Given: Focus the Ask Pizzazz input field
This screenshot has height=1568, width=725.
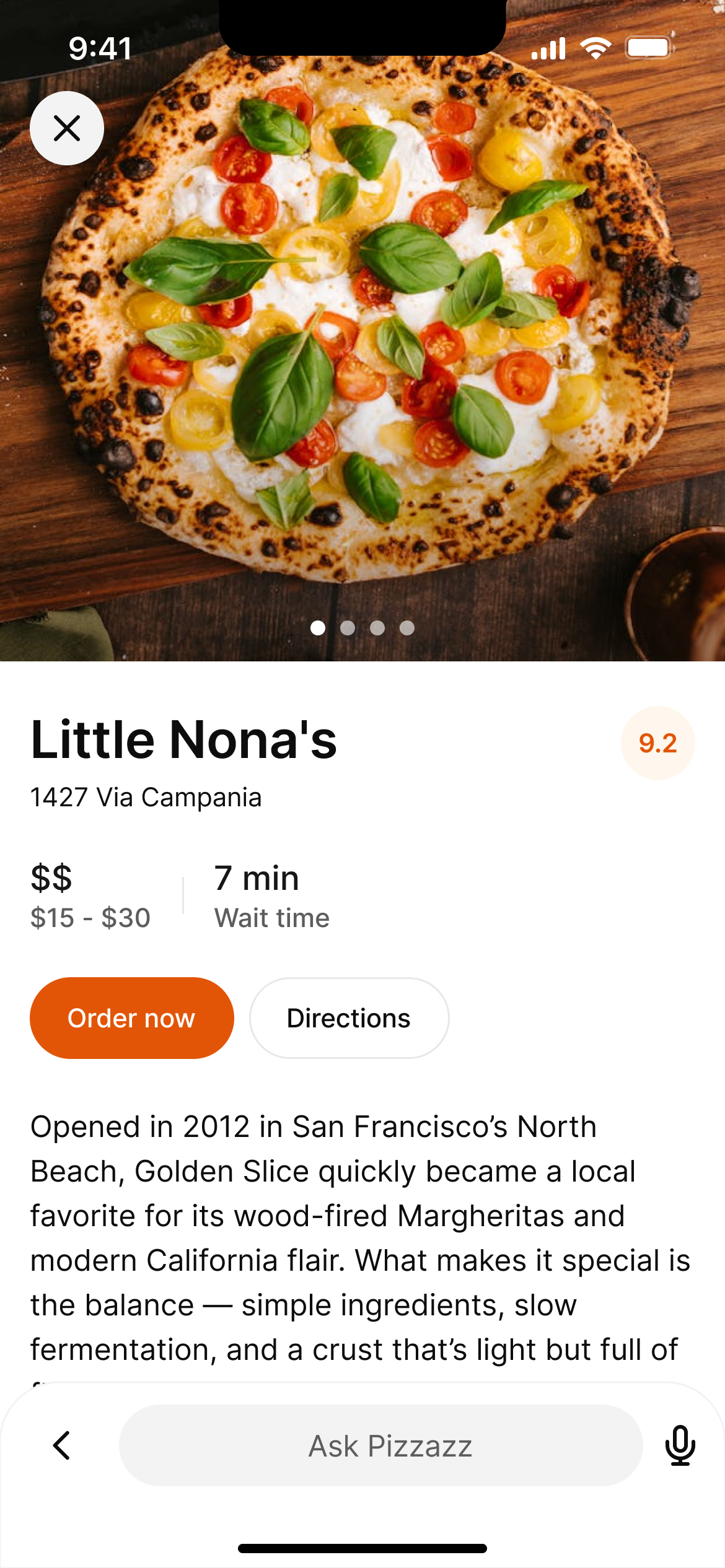Looking at the screenshot, I should [380, 1445].
